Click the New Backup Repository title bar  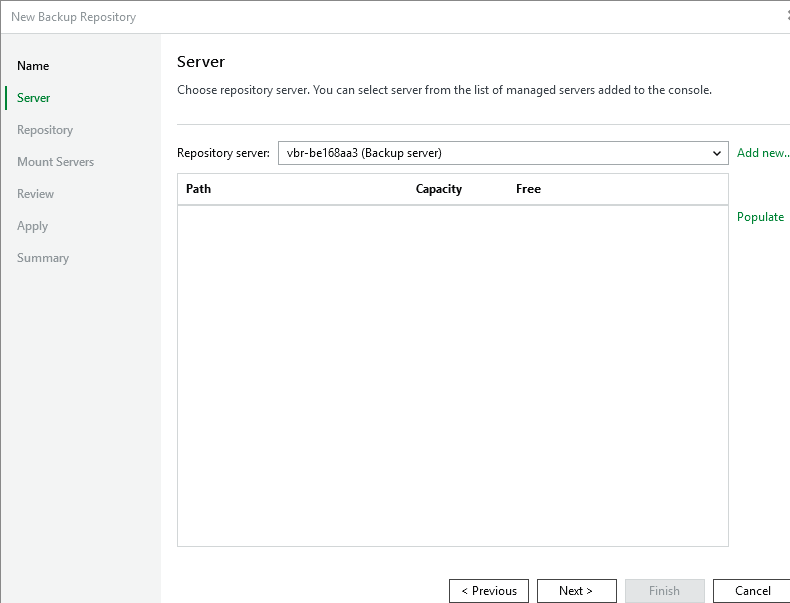coord(300,17)
